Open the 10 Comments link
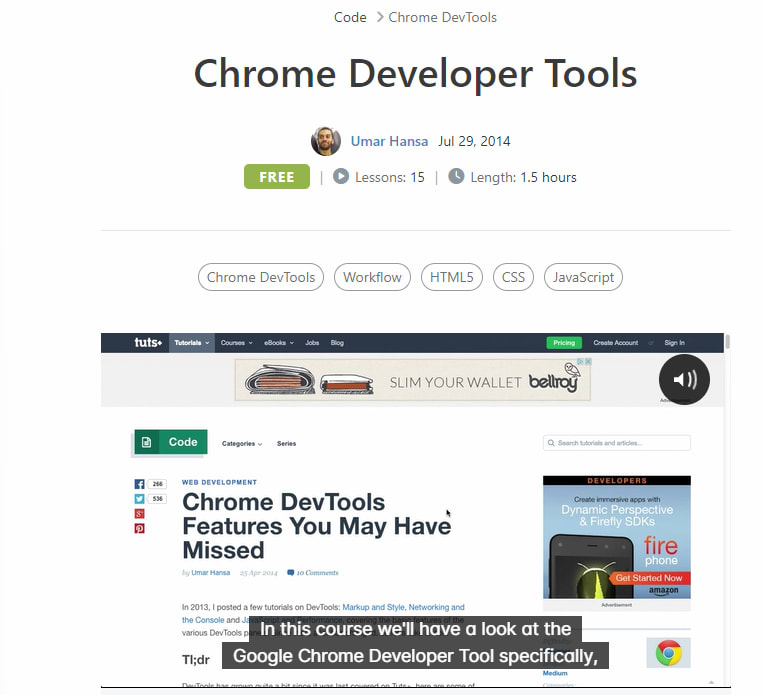 [x=317, y=573]
